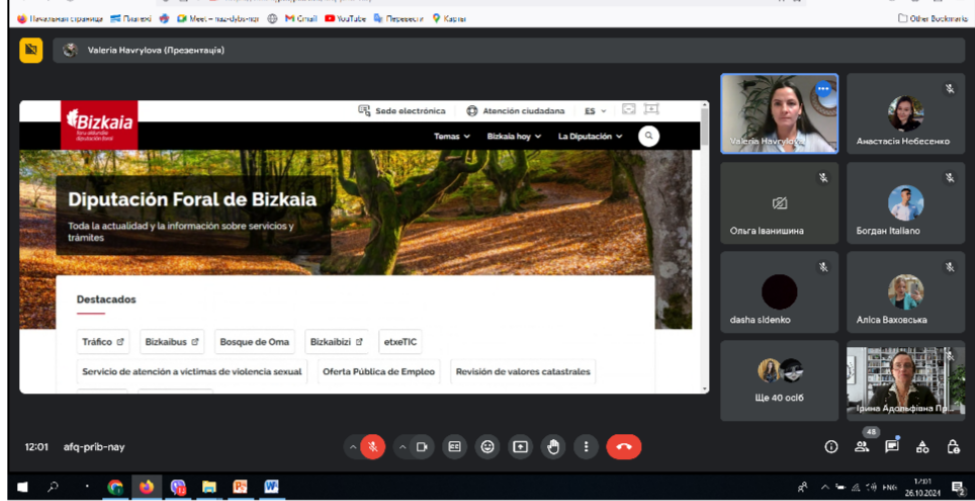Open Word from taskbar
Viewport: 975px width, 501px height.
click(271, 487)
